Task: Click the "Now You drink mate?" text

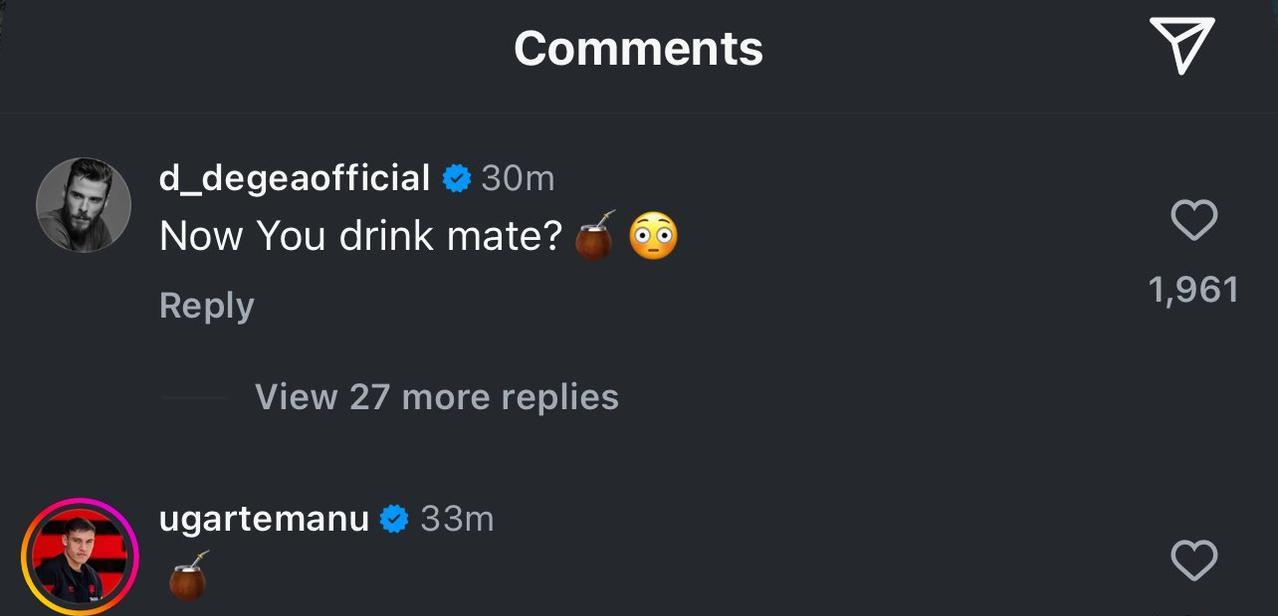Action: click(360, 236)
